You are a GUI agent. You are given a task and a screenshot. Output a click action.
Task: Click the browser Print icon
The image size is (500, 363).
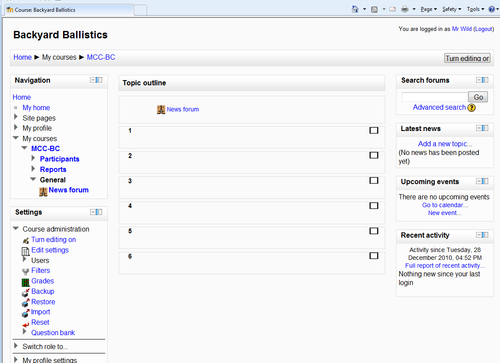[405, 9]
